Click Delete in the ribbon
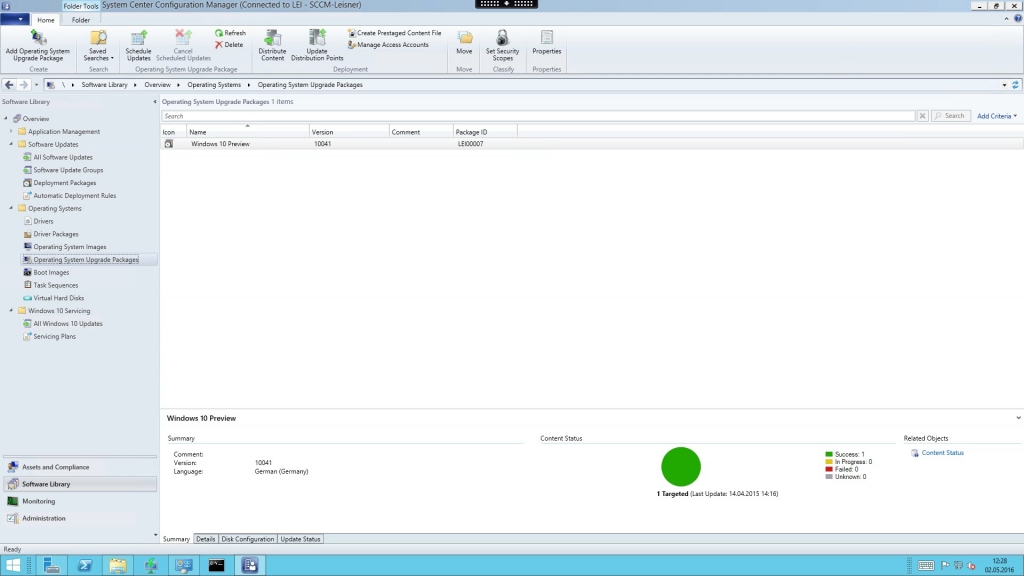Viewport: 1024px width, 576px height. [x=229, y=44]
